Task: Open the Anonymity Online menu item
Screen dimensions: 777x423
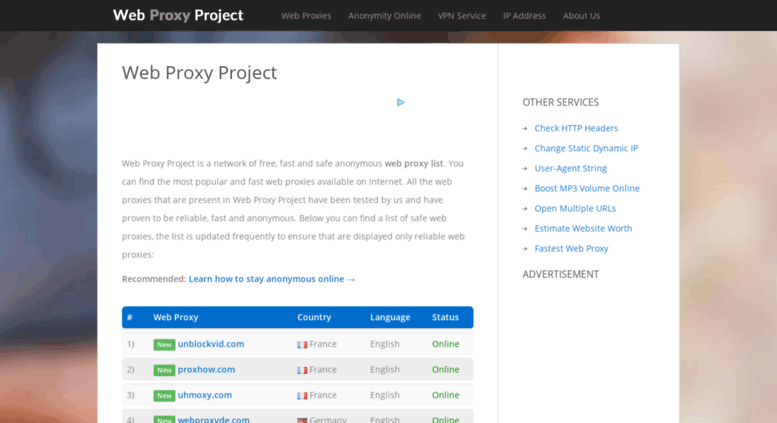Action: pos(385,16)
